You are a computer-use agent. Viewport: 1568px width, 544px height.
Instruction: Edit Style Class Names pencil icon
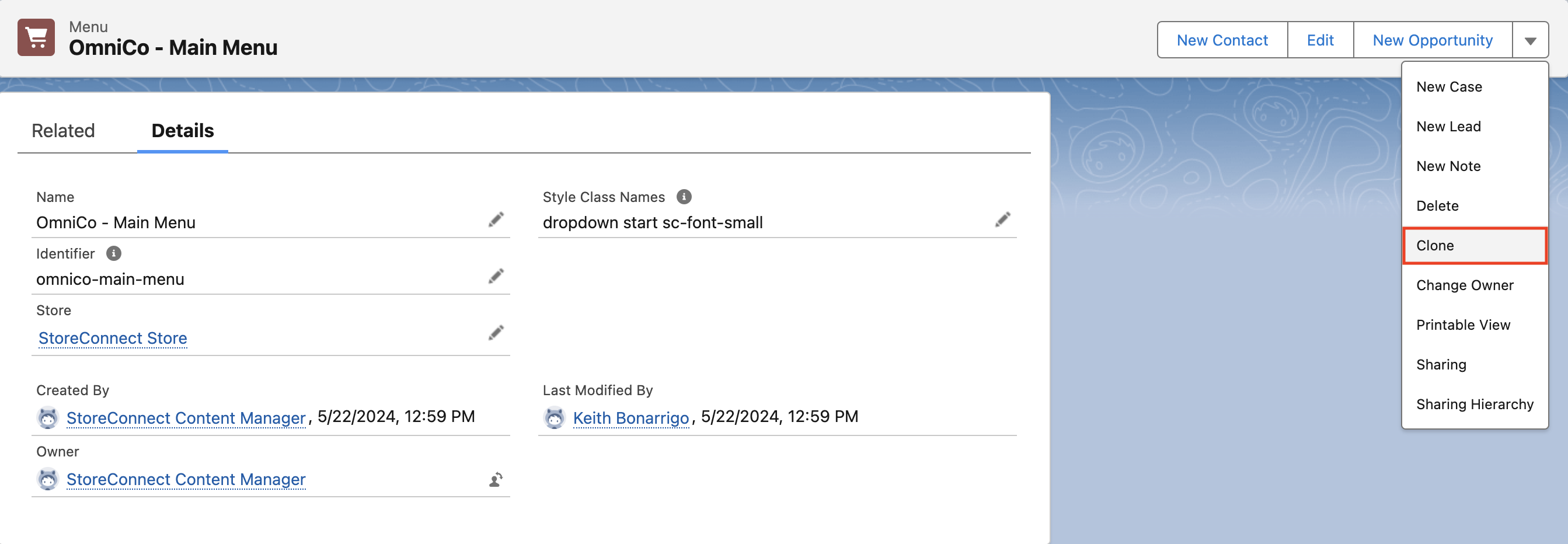click(x=1002, y=219)
